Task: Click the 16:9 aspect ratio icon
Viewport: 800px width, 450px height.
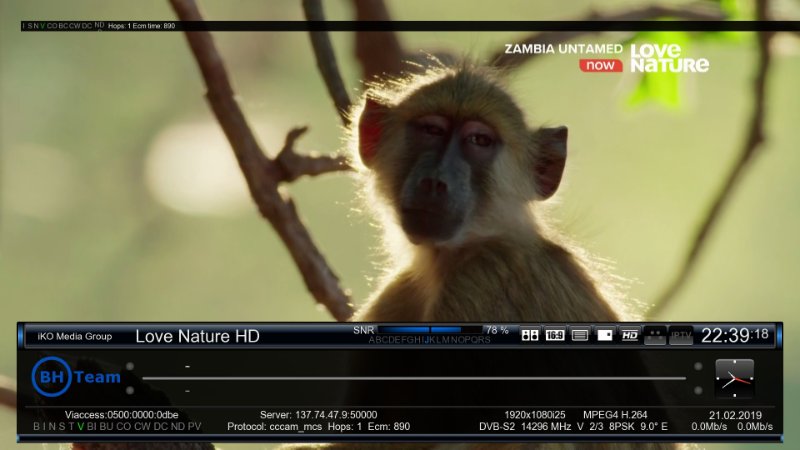Action: click(x=555, y=335)
